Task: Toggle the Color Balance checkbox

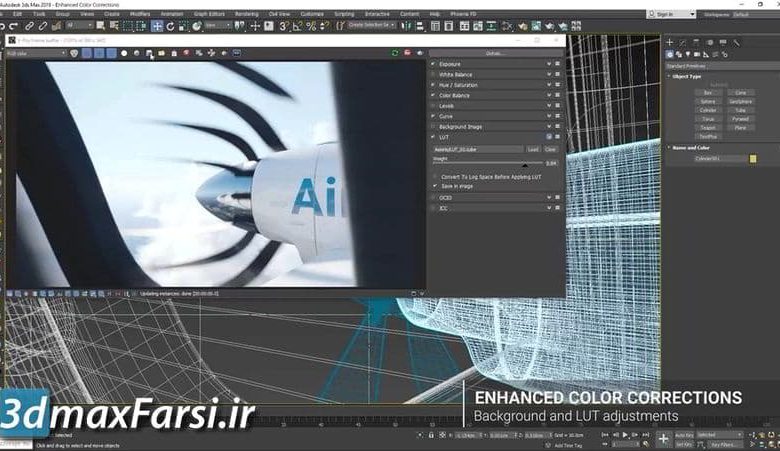Action: click(x=433, y=95)
